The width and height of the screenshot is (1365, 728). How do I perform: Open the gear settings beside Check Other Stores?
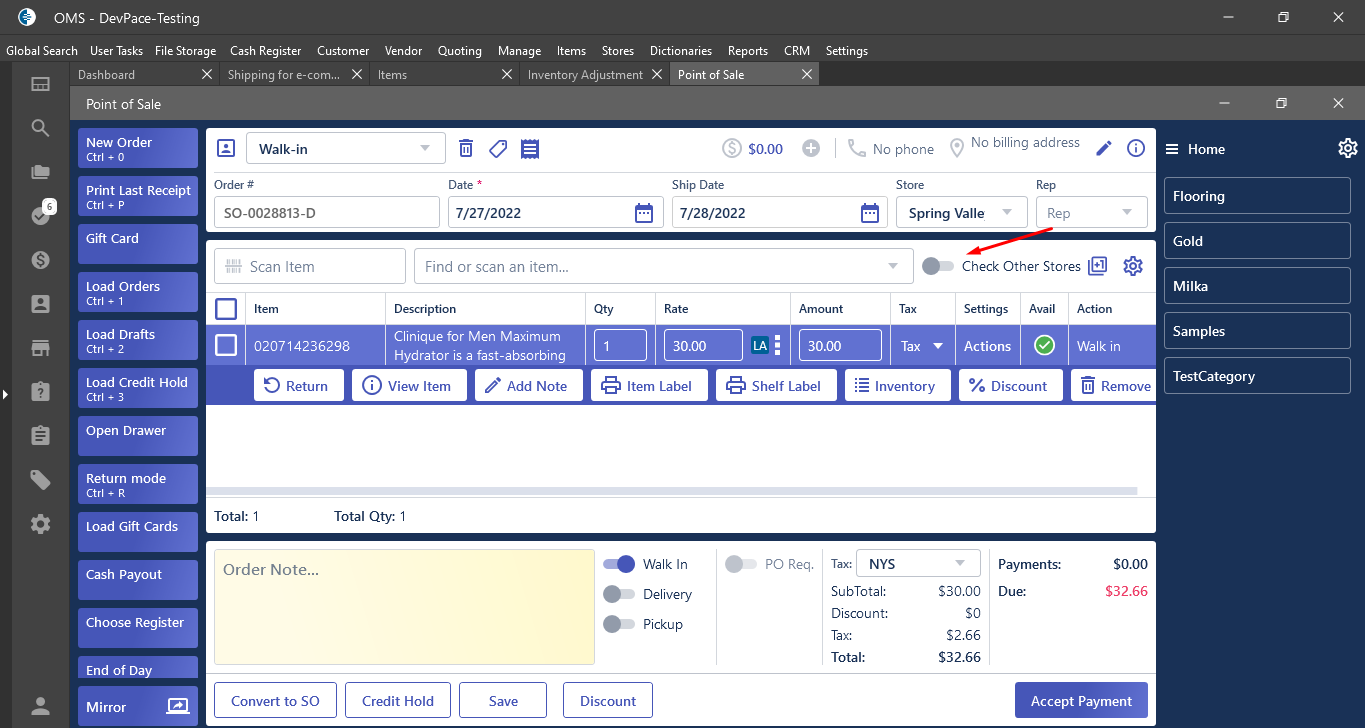pos(1133,266)
